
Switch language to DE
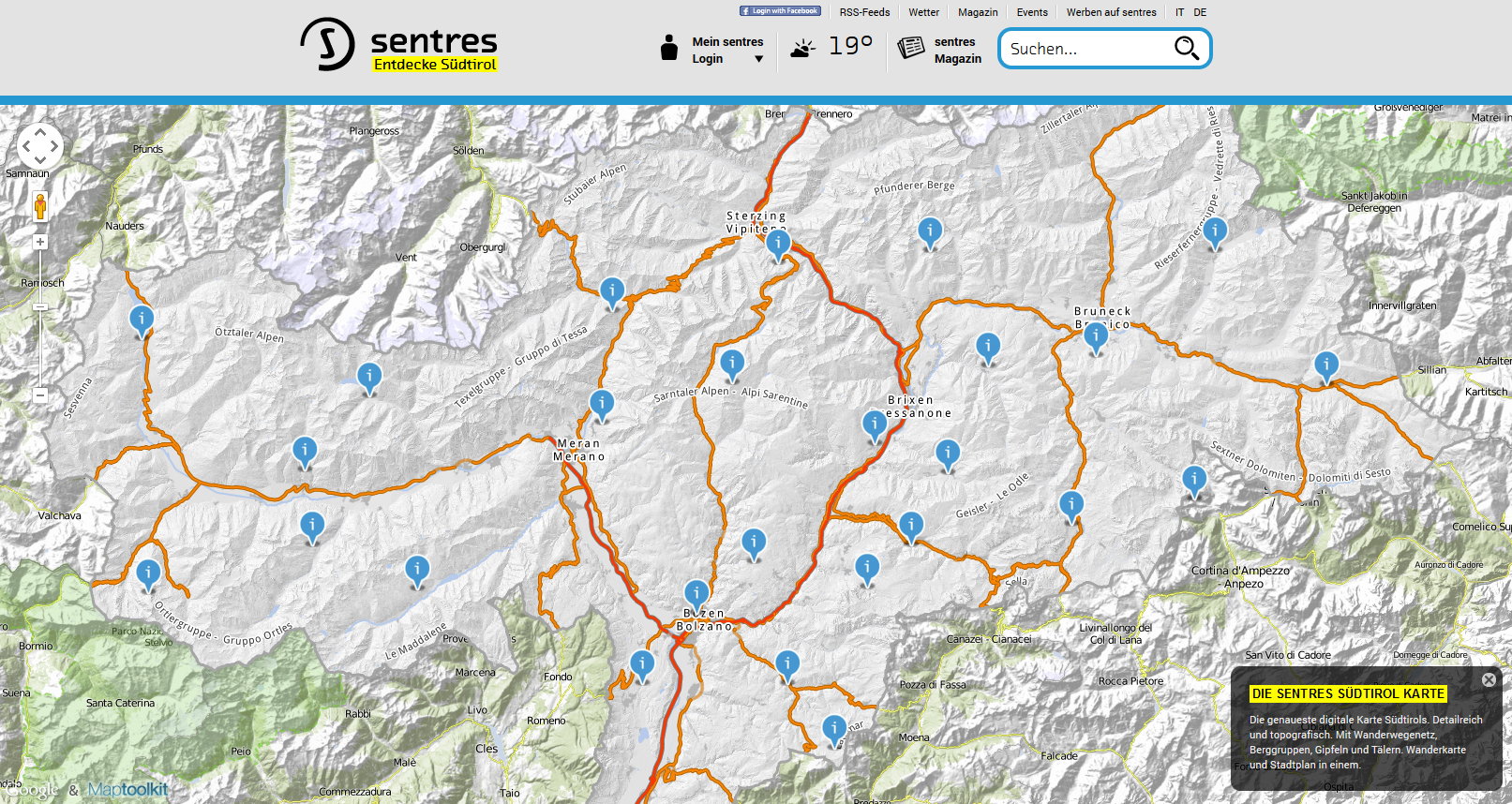(1200, 12)
